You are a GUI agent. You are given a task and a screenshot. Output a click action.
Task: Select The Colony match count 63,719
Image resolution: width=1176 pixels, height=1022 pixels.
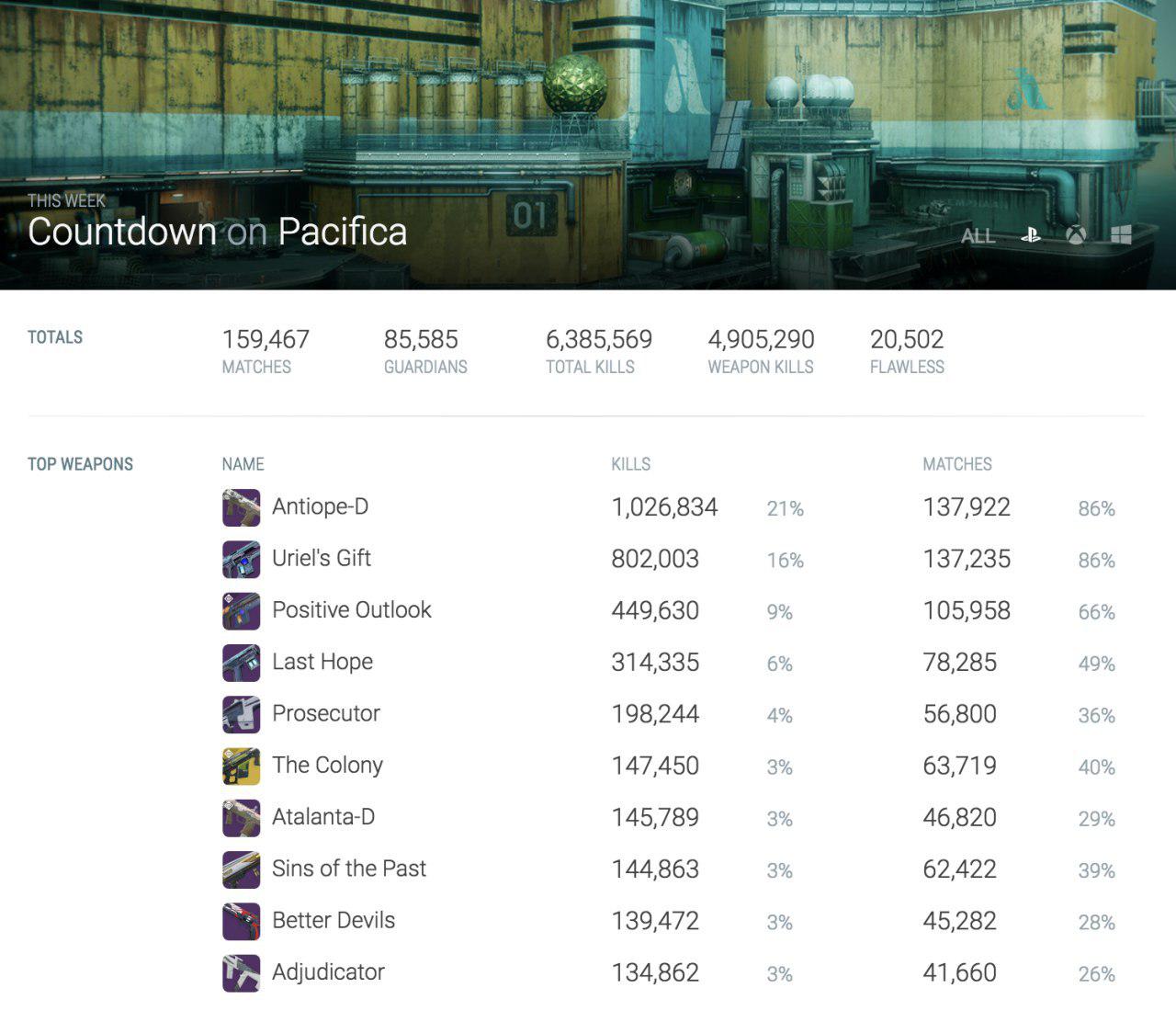(960, 766)
